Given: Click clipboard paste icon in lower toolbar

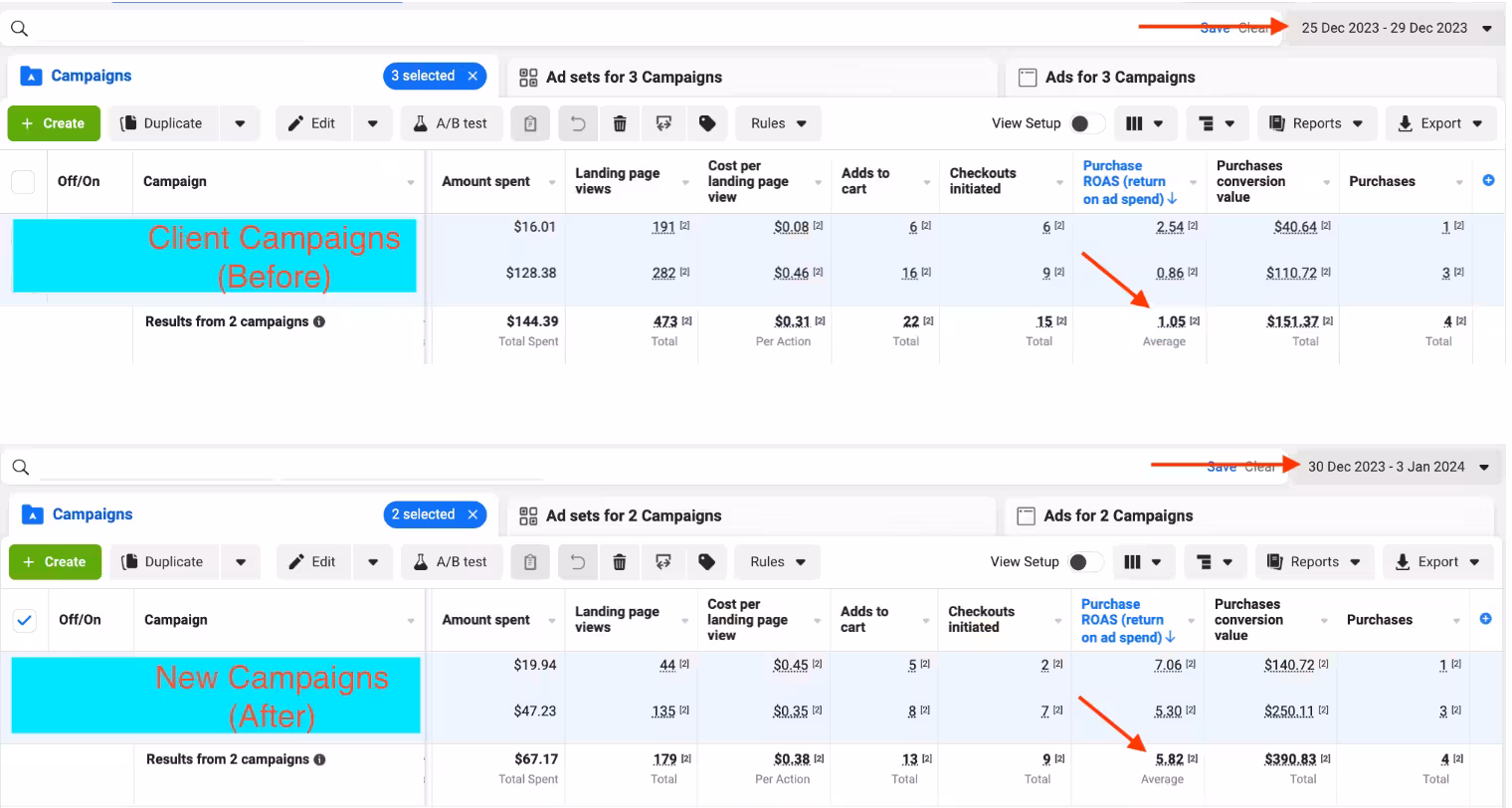Looking at the screenshot, I should [530, 562].
